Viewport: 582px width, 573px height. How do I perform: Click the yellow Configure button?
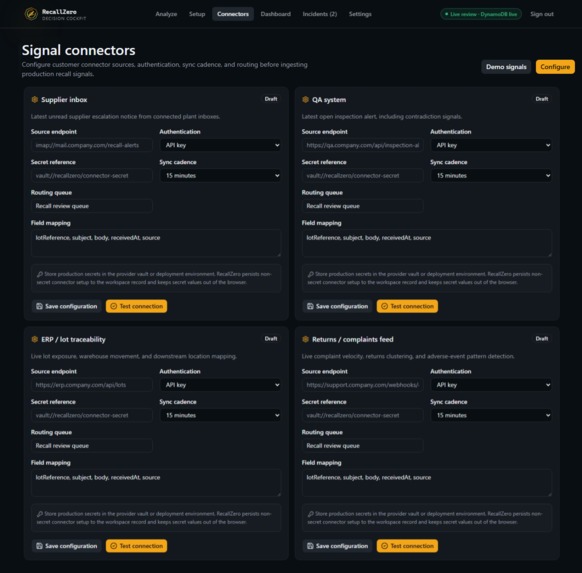pyautogui.click(x=555, y=67)
